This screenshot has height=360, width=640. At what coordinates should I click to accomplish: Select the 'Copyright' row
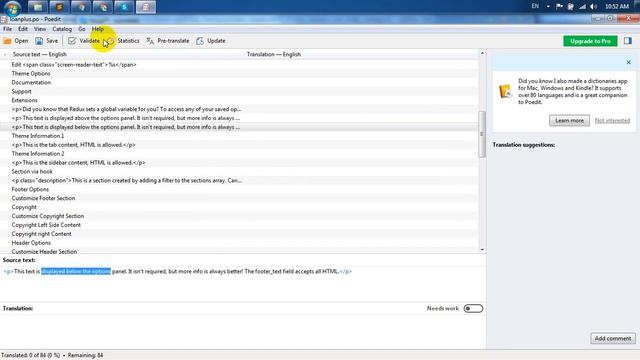point(239,207)
